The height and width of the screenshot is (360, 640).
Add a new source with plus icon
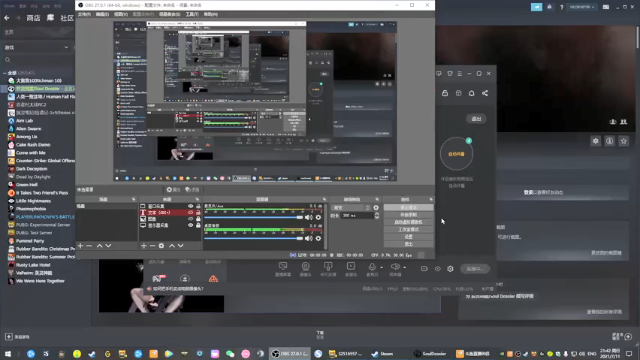click(x=144, y=246)
